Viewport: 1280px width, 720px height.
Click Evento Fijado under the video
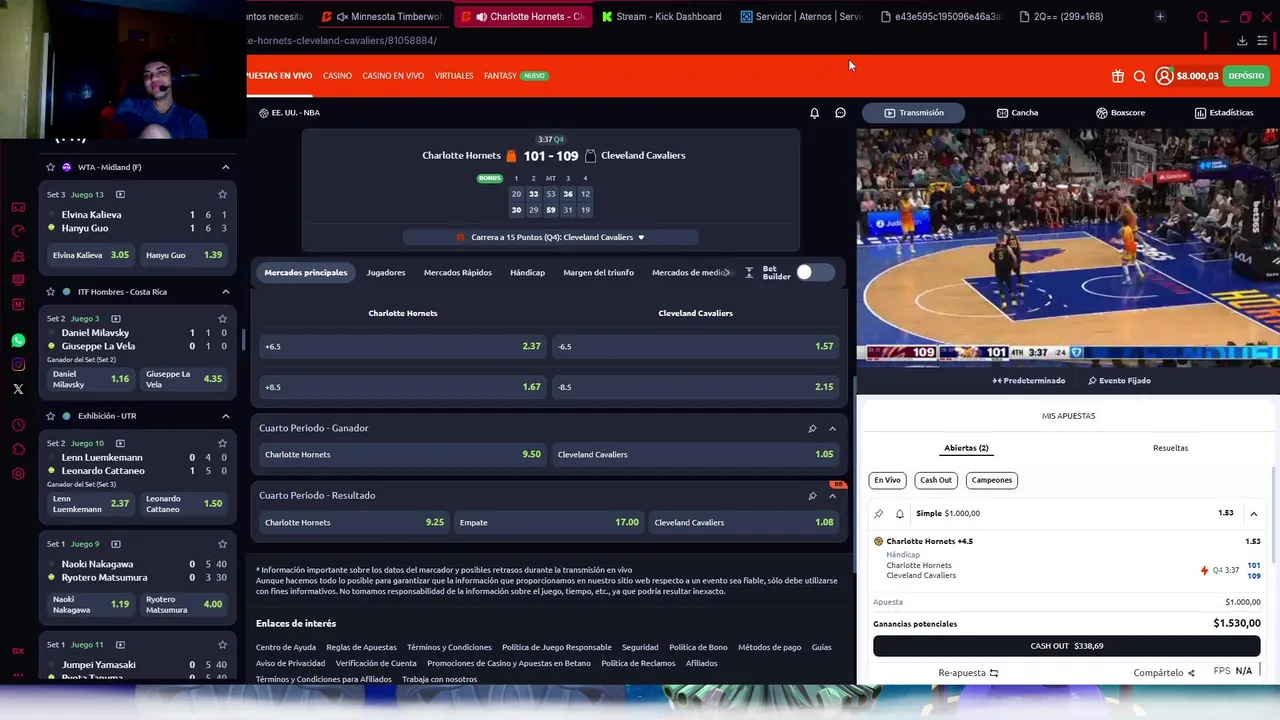click(1119, 381)
